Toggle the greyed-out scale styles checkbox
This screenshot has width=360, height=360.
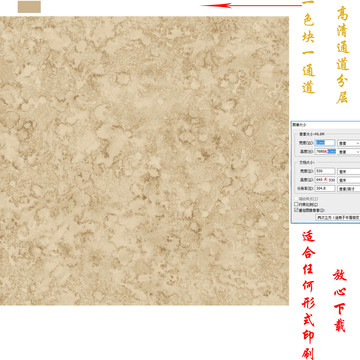[x=296, y=199]
